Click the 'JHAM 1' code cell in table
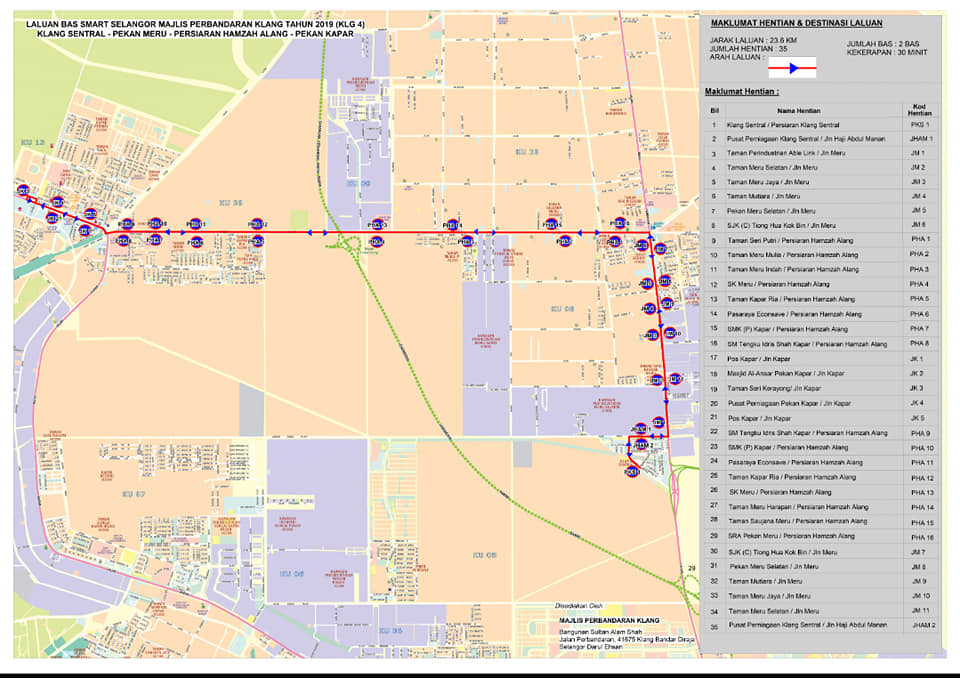 tap(921, 139)
